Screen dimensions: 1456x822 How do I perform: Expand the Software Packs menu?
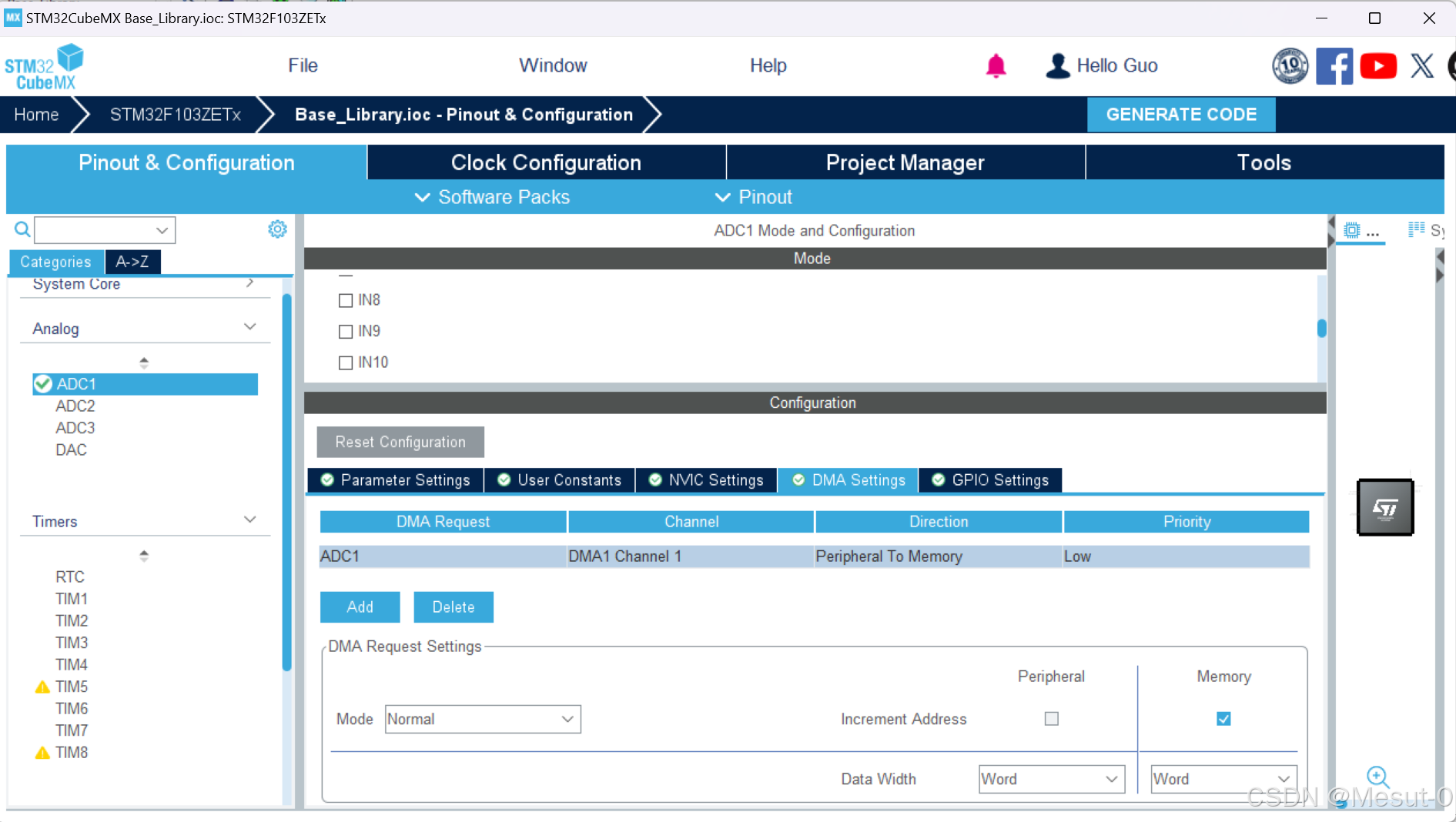(493, 197)
